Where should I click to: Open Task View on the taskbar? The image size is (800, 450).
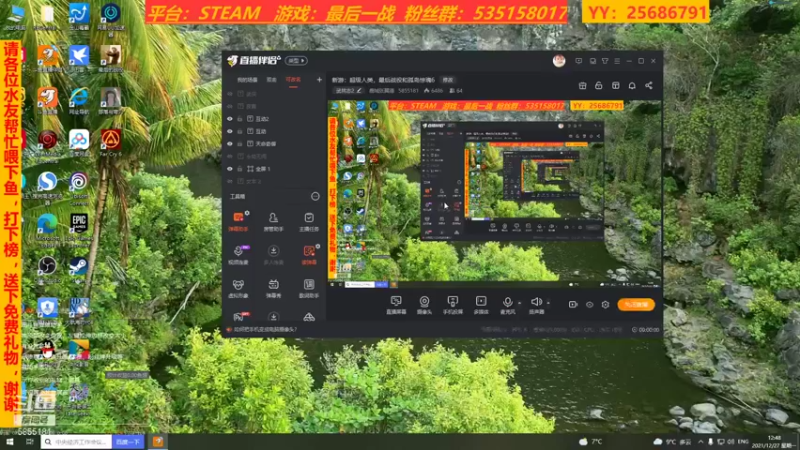tap(30, 442)
